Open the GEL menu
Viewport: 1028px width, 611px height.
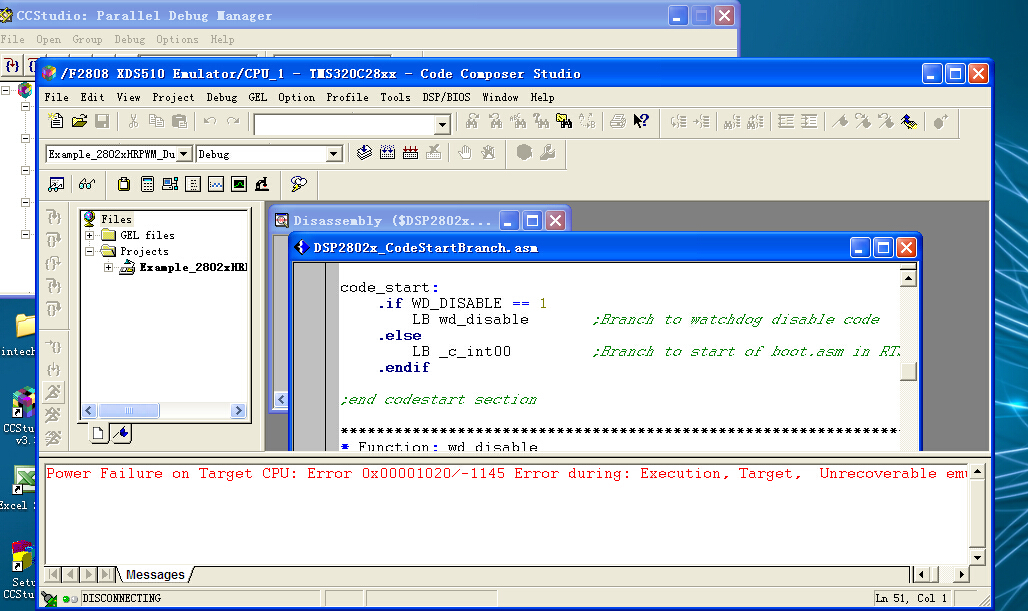(258, 97)
